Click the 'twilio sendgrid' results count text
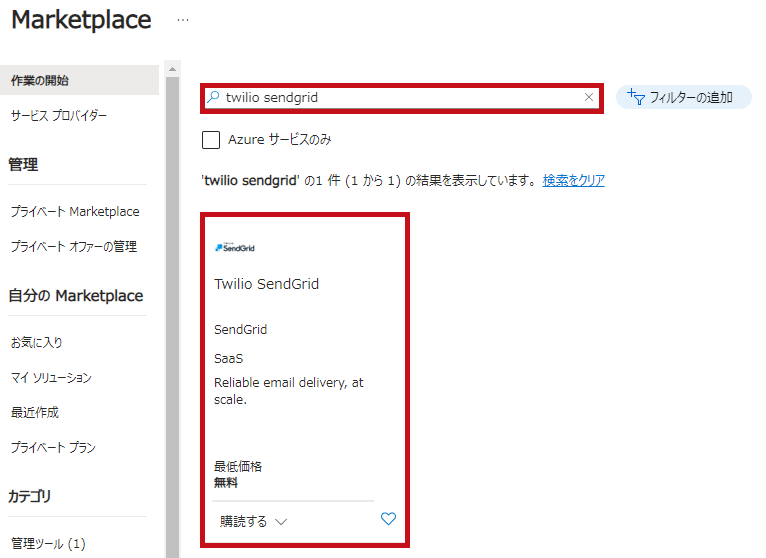Screen dimensions: 766x558 [369, 180]
